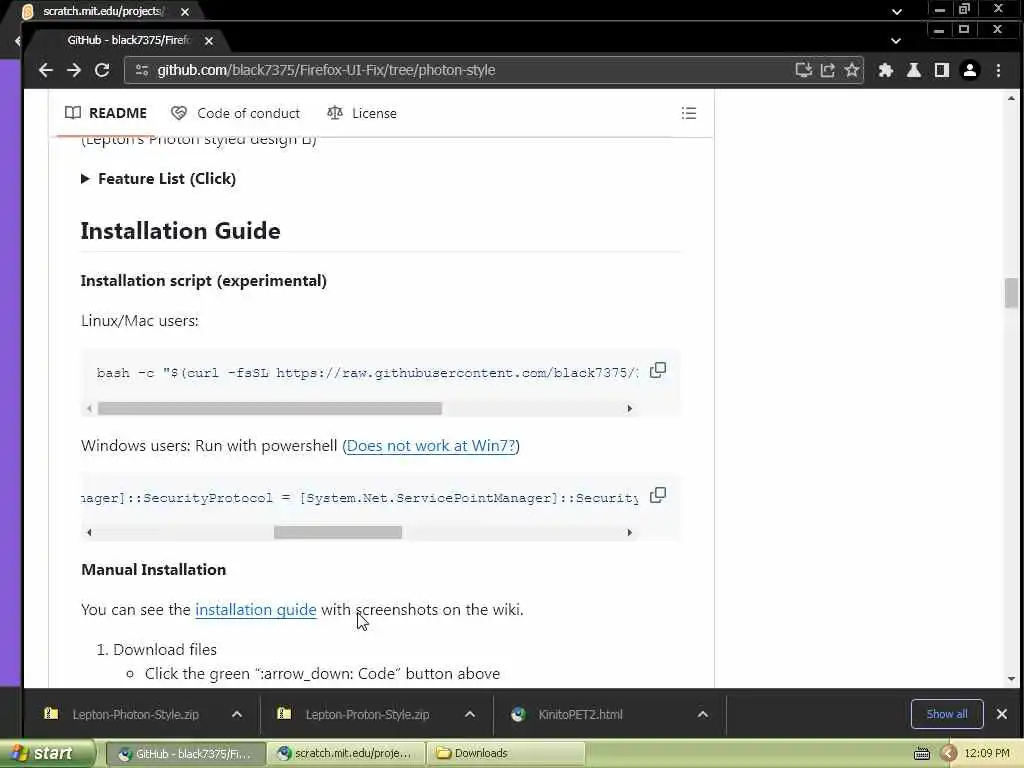
Task: Click the install app icon in address bar
Action: [803, 71]
